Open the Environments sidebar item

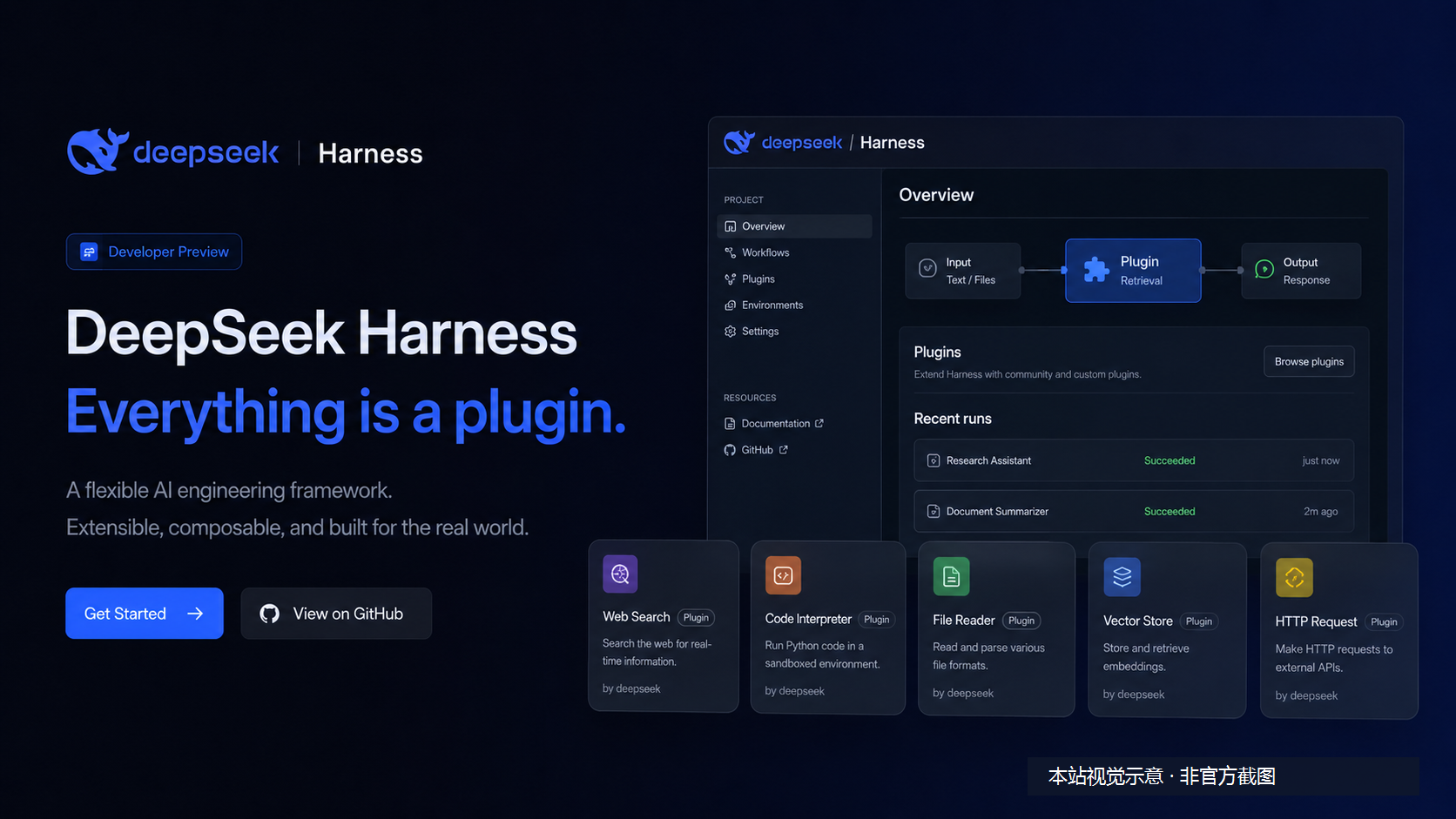pos(794,305)
